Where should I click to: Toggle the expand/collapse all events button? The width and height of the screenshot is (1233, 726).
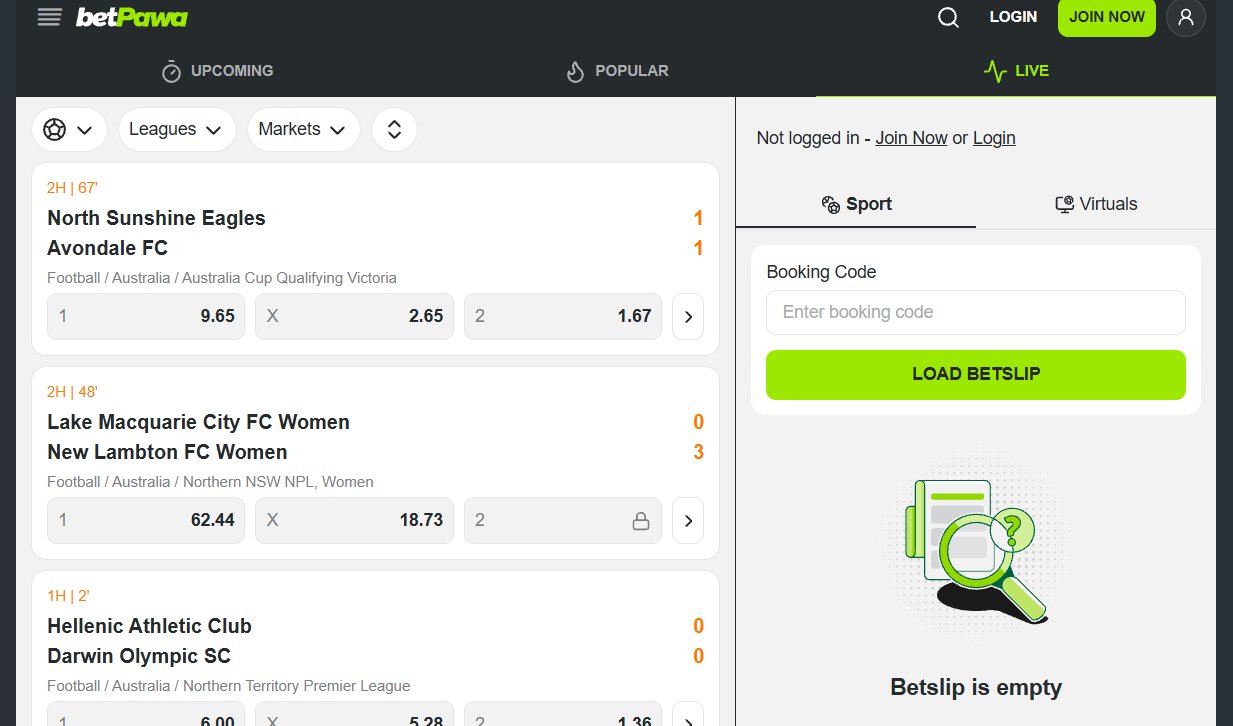[x=394, y=129]
